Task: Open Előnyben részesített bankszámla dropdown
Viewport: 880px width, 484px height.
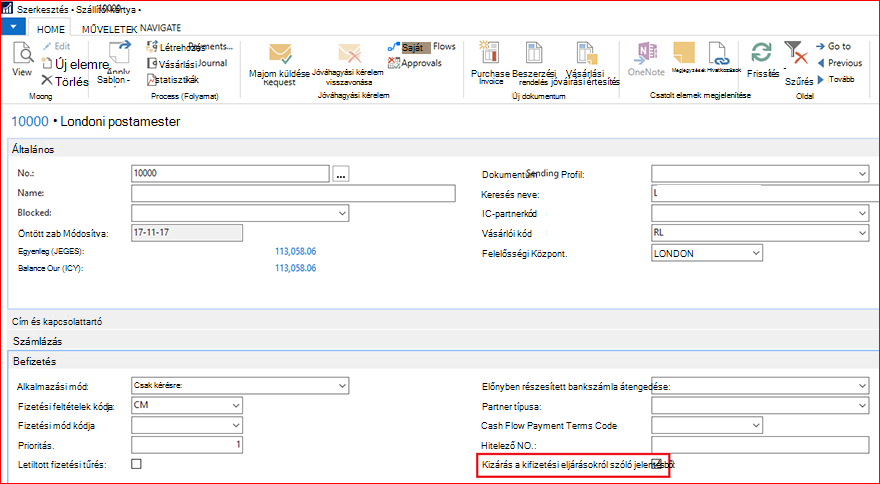Action: 863,386
